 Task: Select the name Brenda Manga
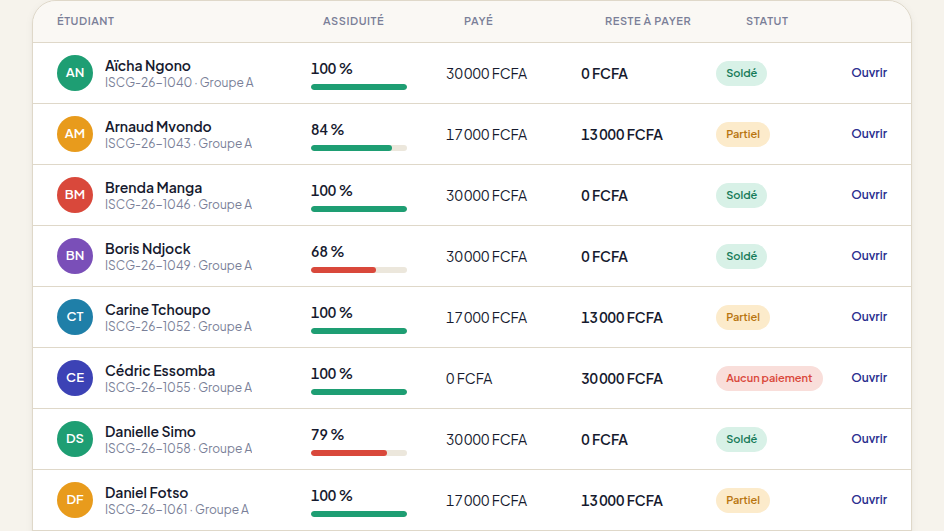click(154, 188)
